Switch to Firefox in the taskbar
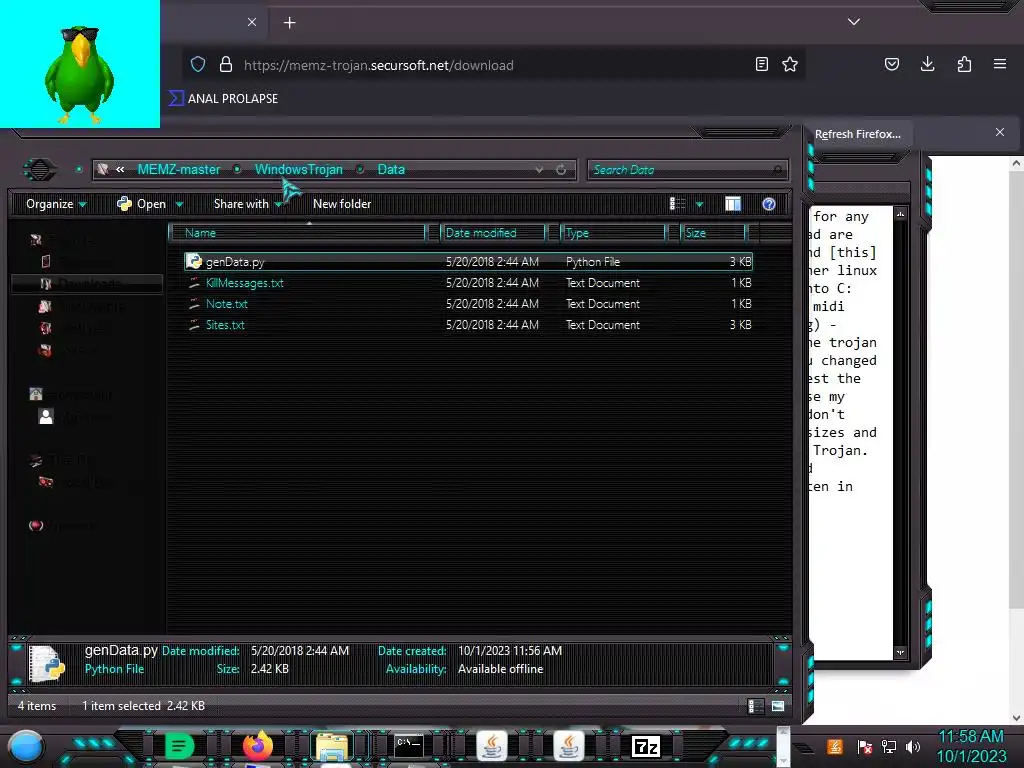1024x768 pixels. point(257,745)
